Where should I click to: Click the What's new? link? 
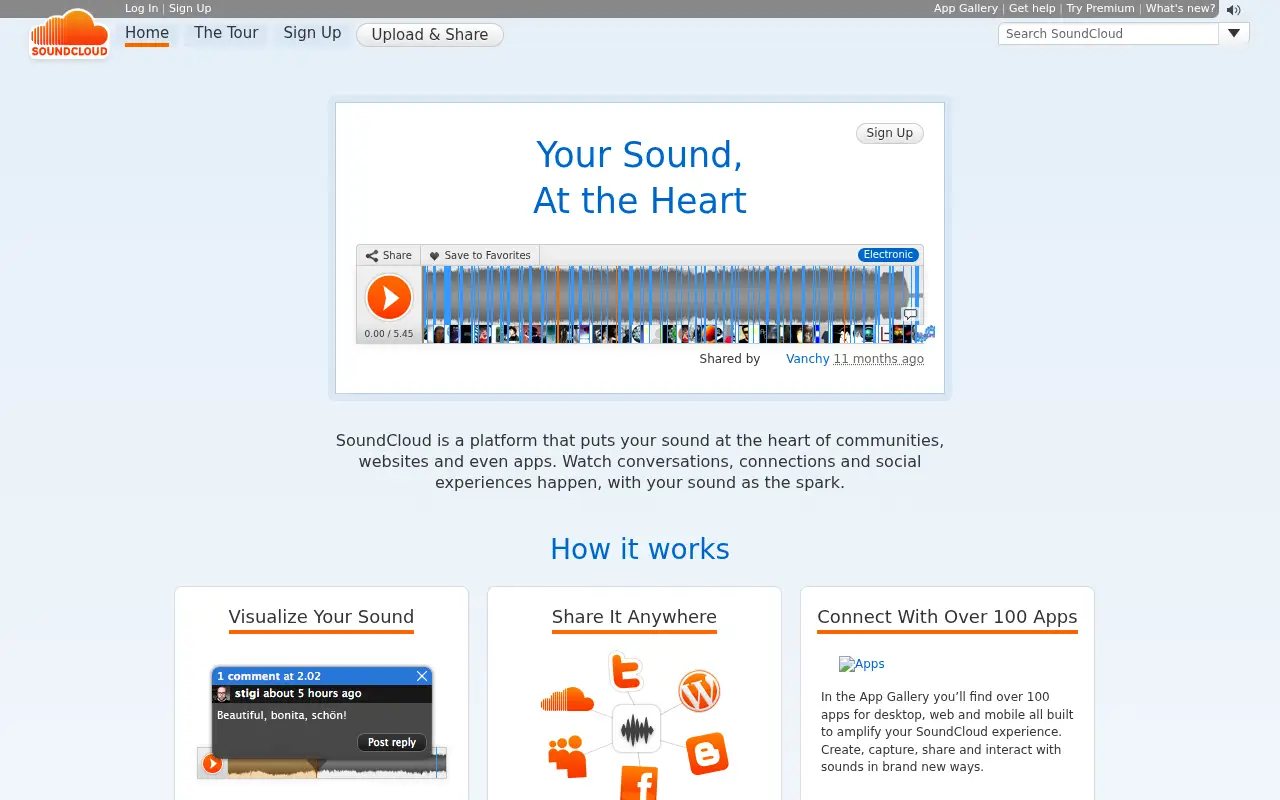click(x=1180, y=8)
